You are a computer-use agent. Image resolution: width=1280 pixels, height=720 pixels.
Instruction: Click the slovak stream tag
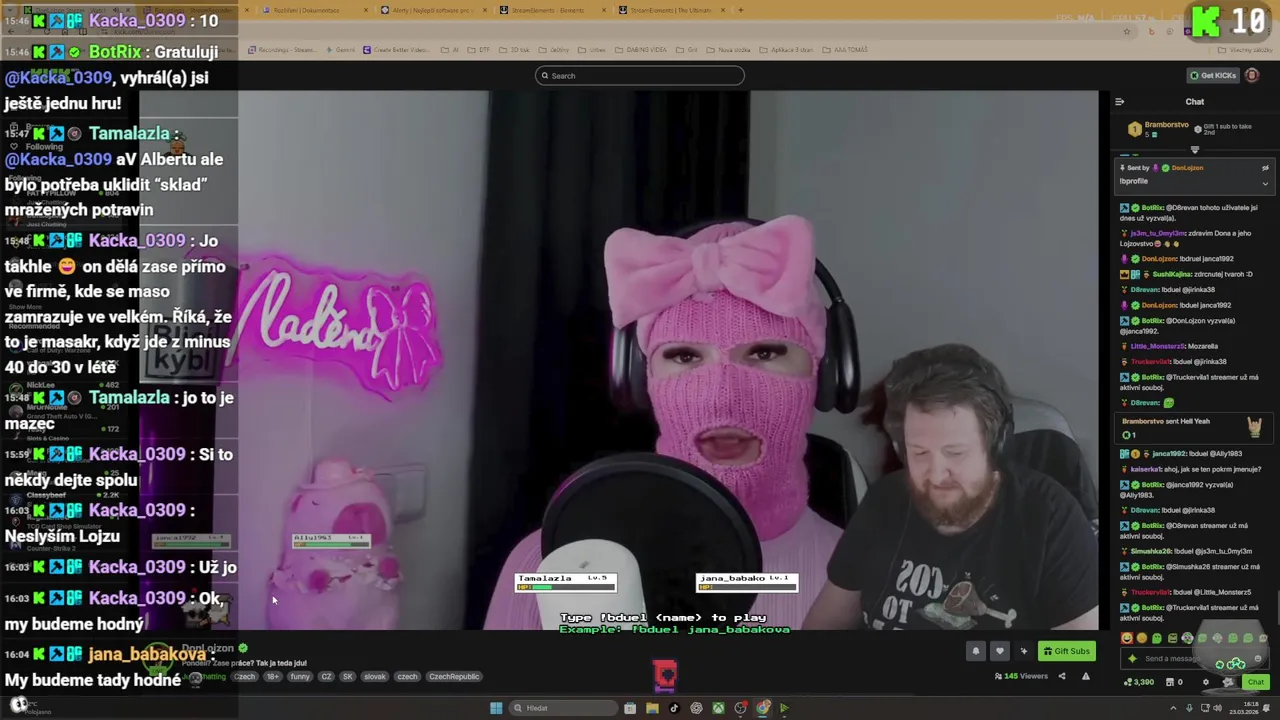coord(375,677)
